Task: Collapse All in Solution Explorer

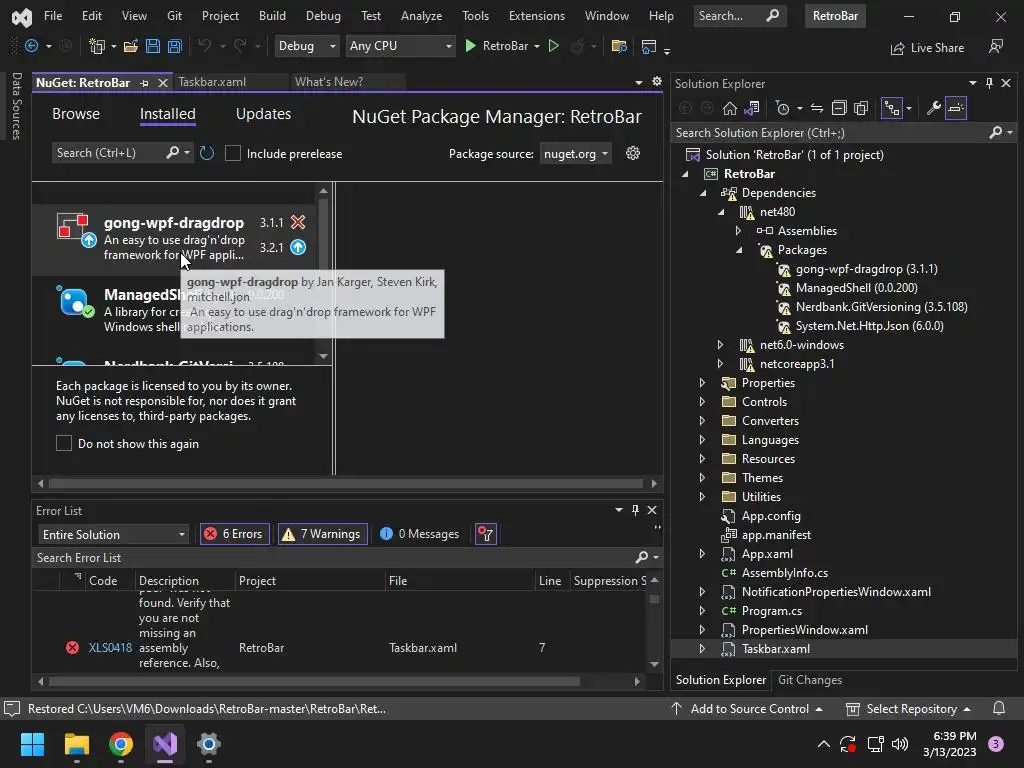Action: click(x=839, y=108)
